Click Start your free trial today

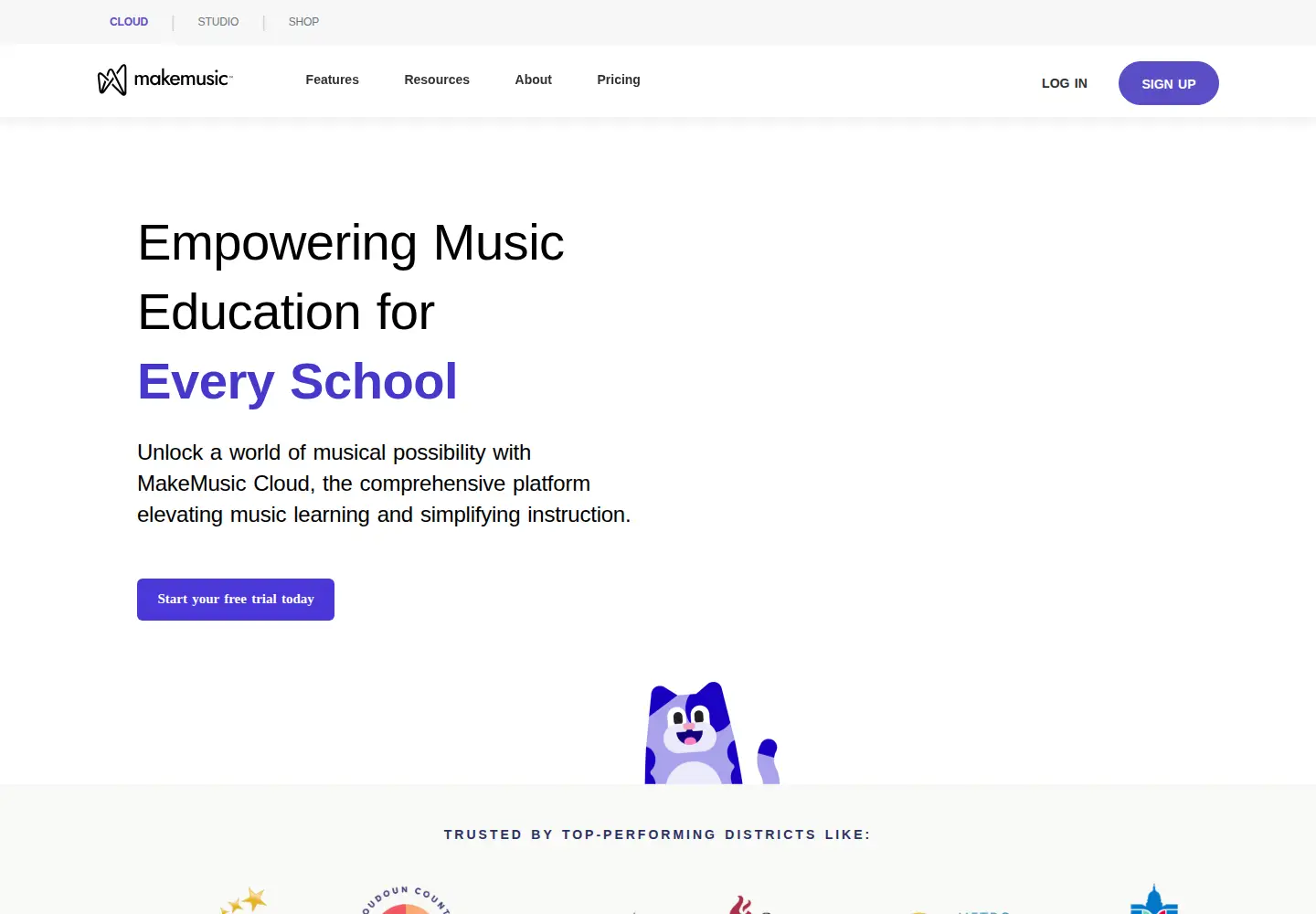click(x=236, y=600)
